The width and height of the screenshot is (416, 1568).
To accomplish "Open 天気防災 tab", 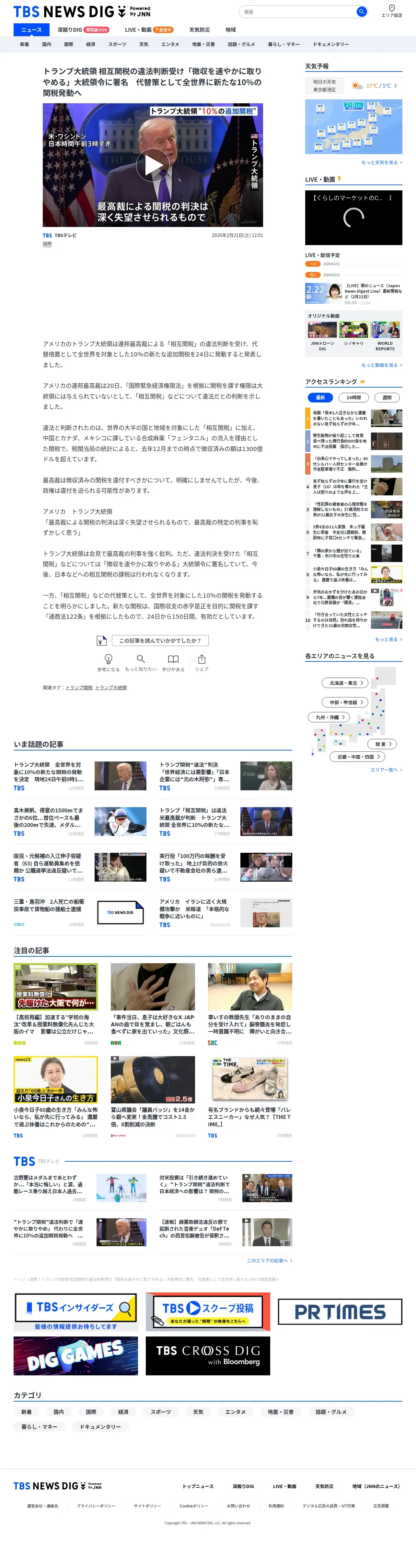I will pos(199,30).
